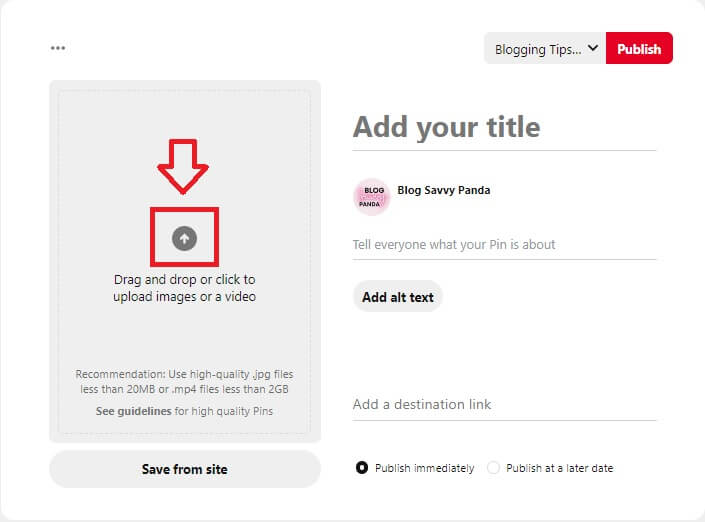This screenshot has width=705, height=522.
Task: Open the three-dot more options menu
Action: 58,48
